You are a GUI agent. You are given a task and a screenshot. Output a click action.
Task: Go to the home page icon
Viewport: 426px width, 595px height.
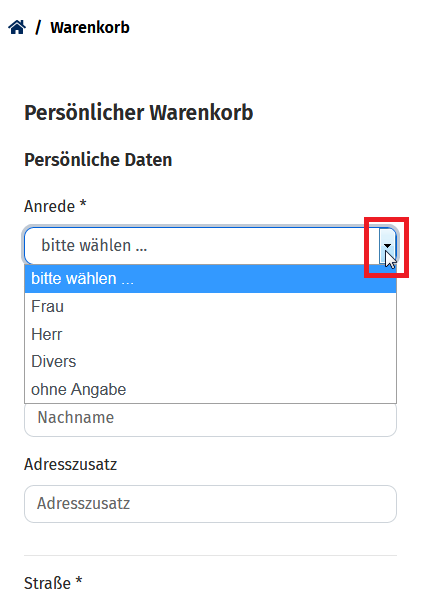click(x=17, y=27)
